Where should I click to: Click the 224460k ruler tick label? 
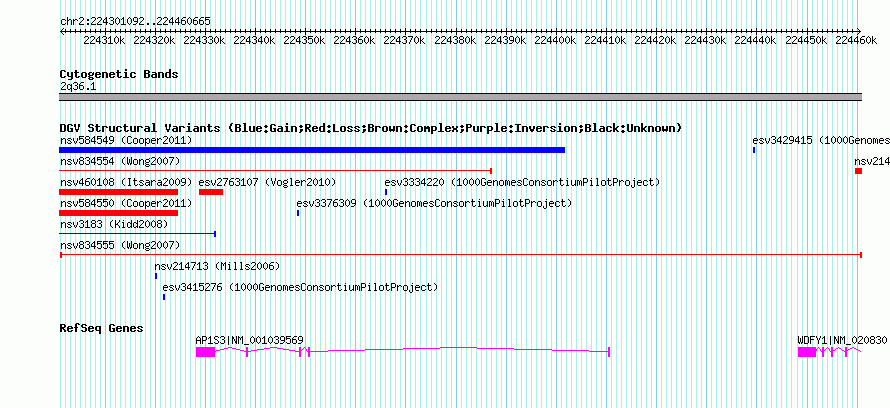pyautogui.click(x=856, y=40)
